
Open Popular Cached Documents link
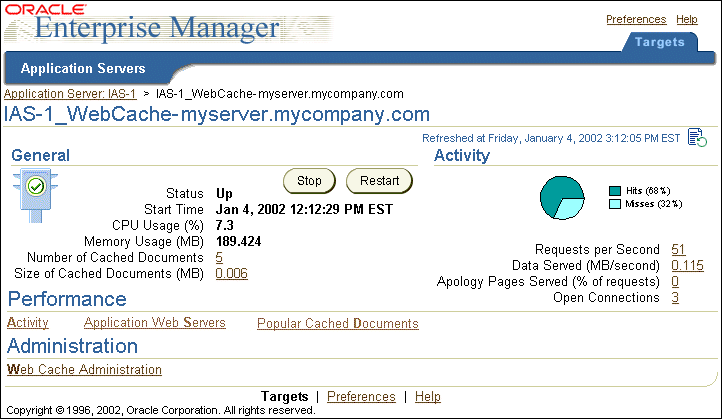(338, 324)
